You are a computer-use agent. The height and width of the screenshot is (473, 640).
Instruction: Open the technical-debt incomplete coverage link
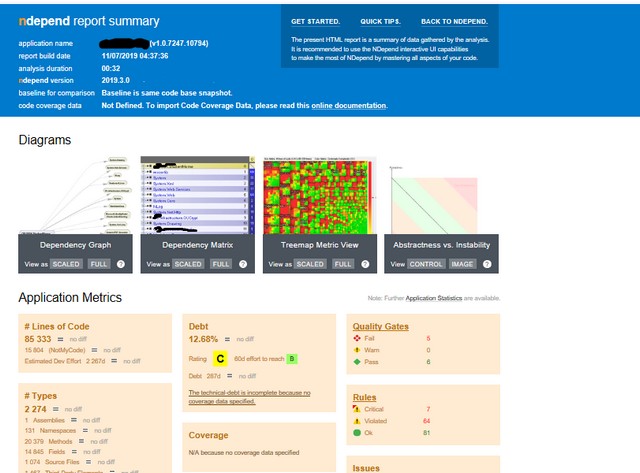coord(249,397)
